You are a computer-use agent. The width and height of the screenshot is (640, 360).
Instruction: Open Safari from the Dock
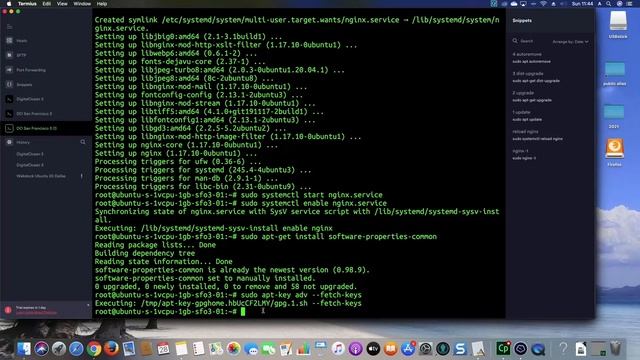click(76, 349)
